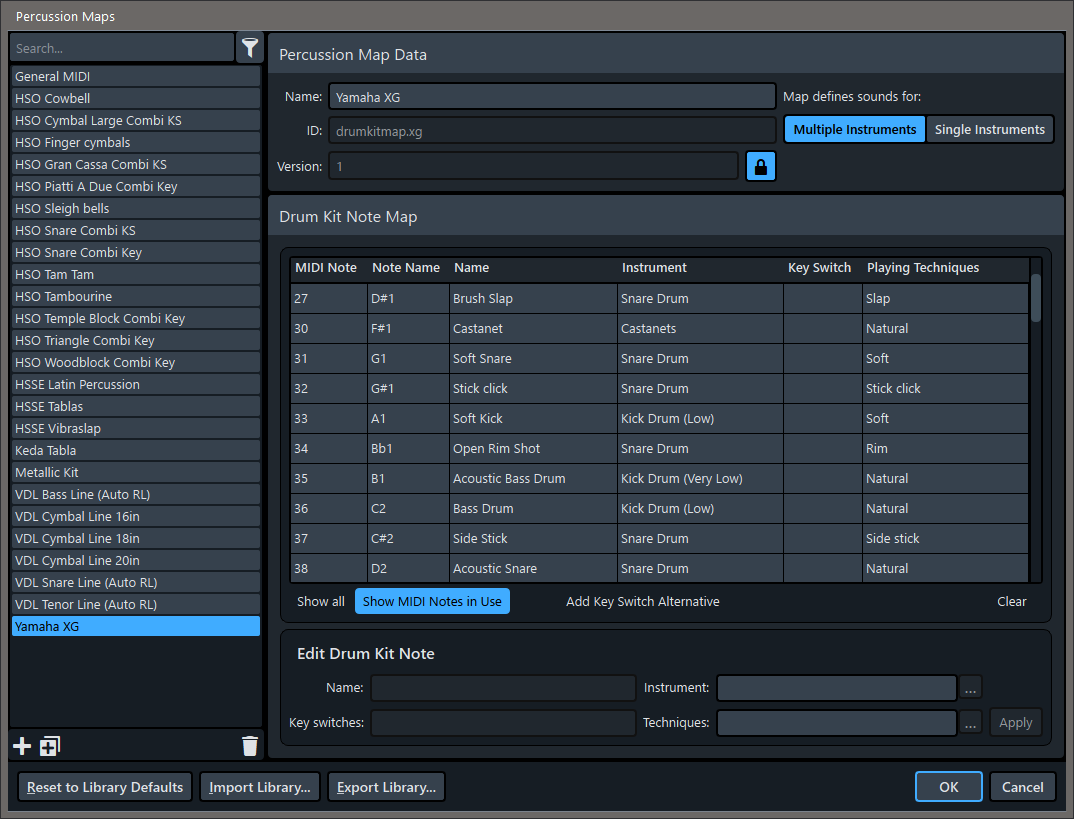This screenshot has width=1074, height=819.
Task: Click the ID field drumkitmap.xg
Action: pyautogui.click(x=552, y=131)
